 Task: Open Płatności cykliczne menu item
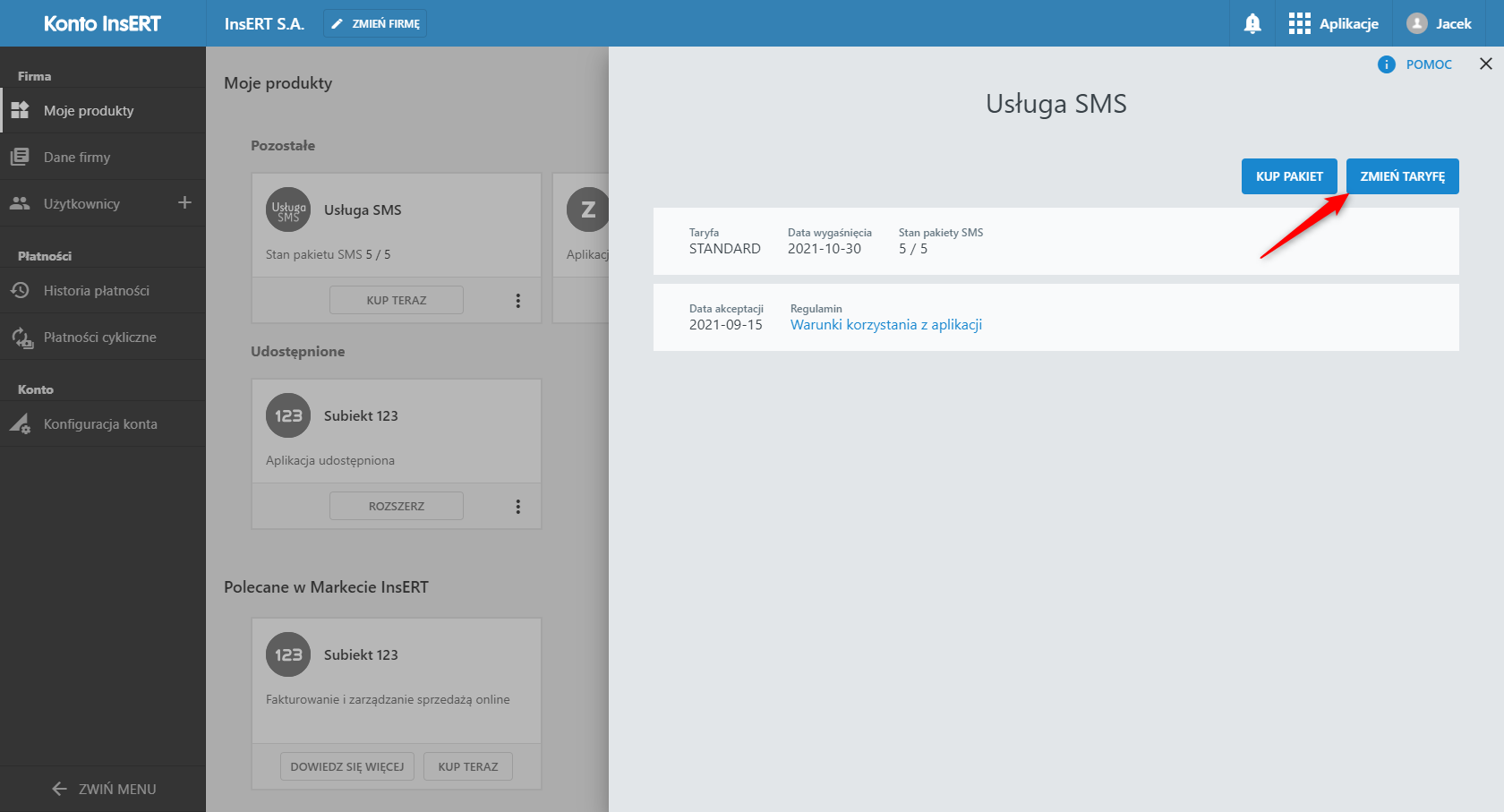coord(103,337)
